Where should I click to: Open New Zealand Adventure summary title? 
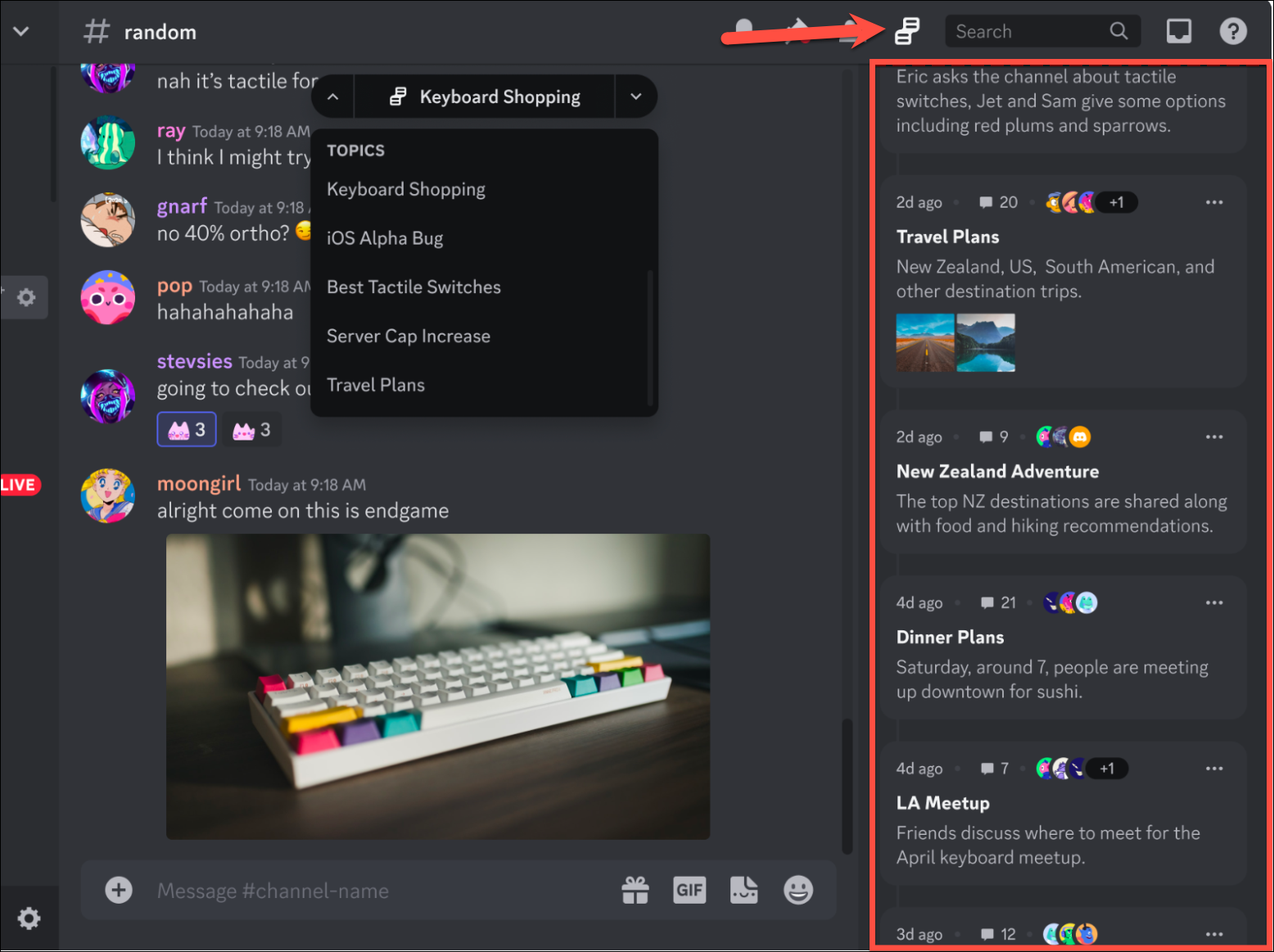[997, 471]
